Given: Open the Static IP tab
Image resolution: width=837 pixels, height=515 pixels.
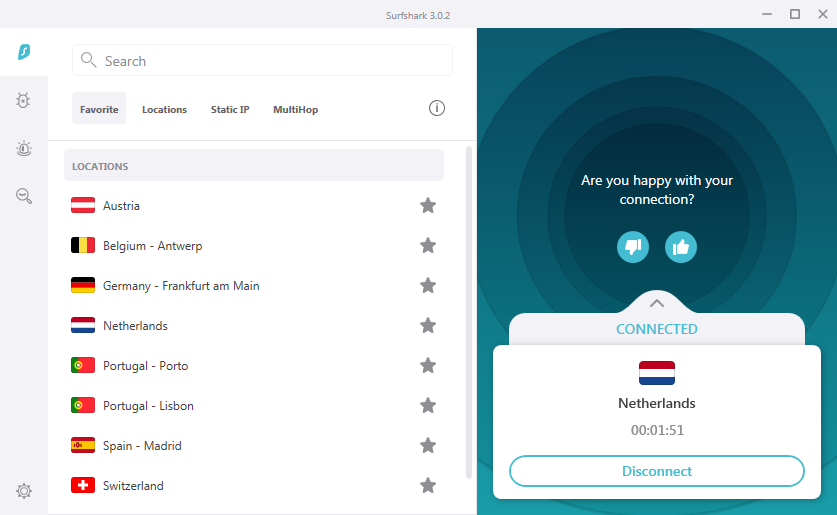Looking at the screenshot, I should tap(230, 109).
